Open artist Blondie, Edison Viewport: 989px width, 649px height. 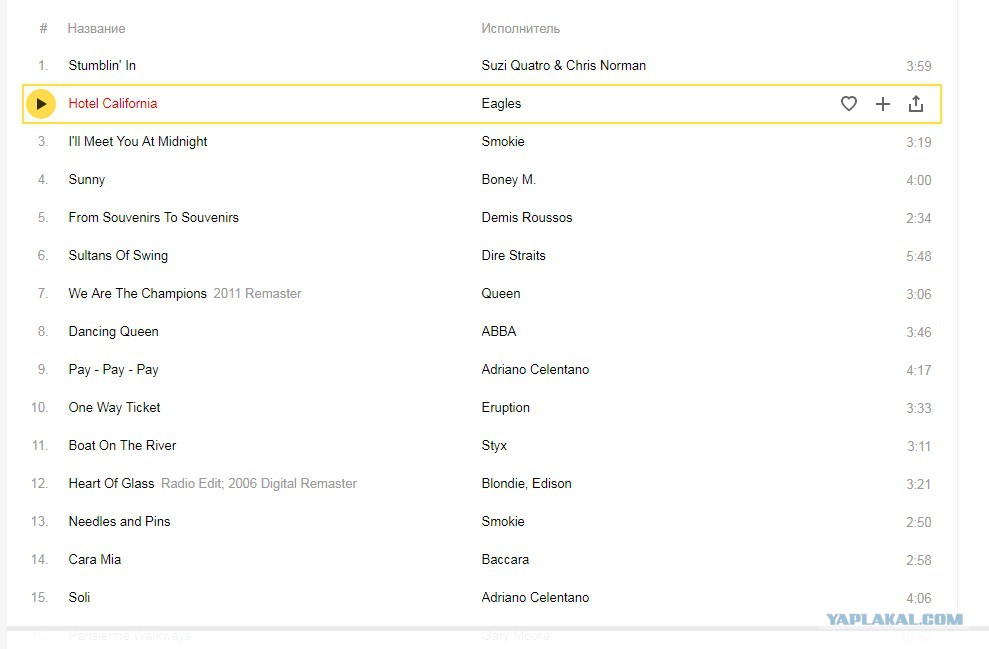pyautogui.click(x=526, y=483)
